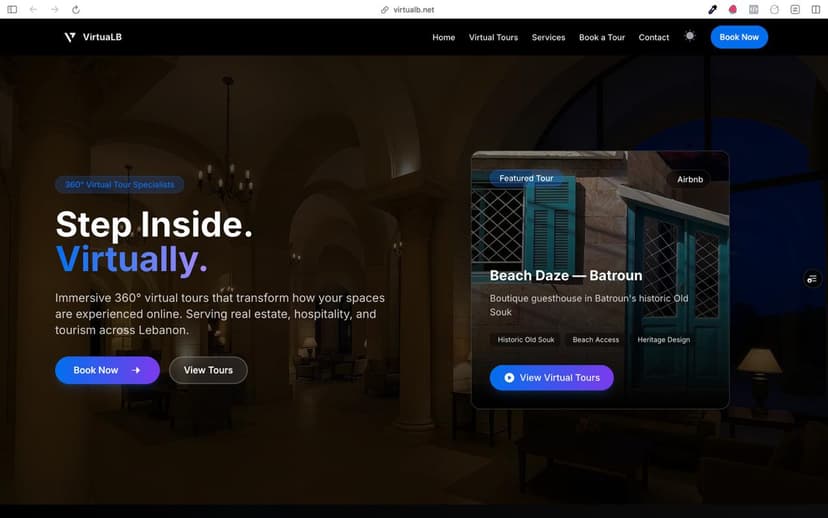Click the VirtuaLB logo icon
The width and height of the screenshot is (828, 518).
[69, 37]
